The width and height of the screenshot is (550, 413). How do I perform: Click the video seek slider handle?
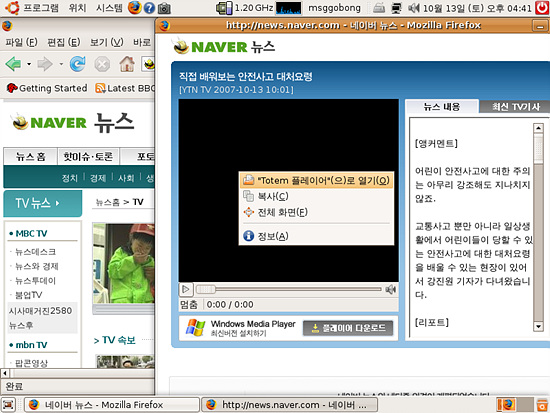pos(206,289)
